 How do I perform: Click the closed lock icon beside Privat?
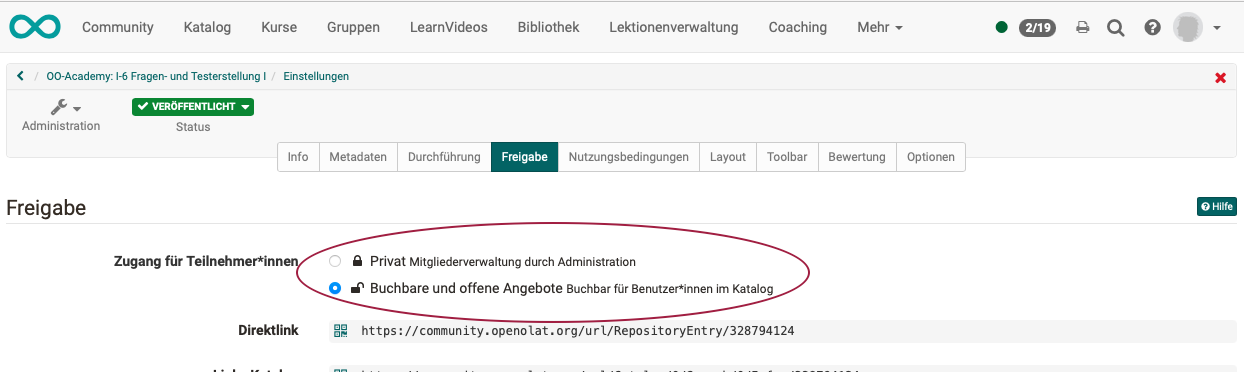pos(357,262)
